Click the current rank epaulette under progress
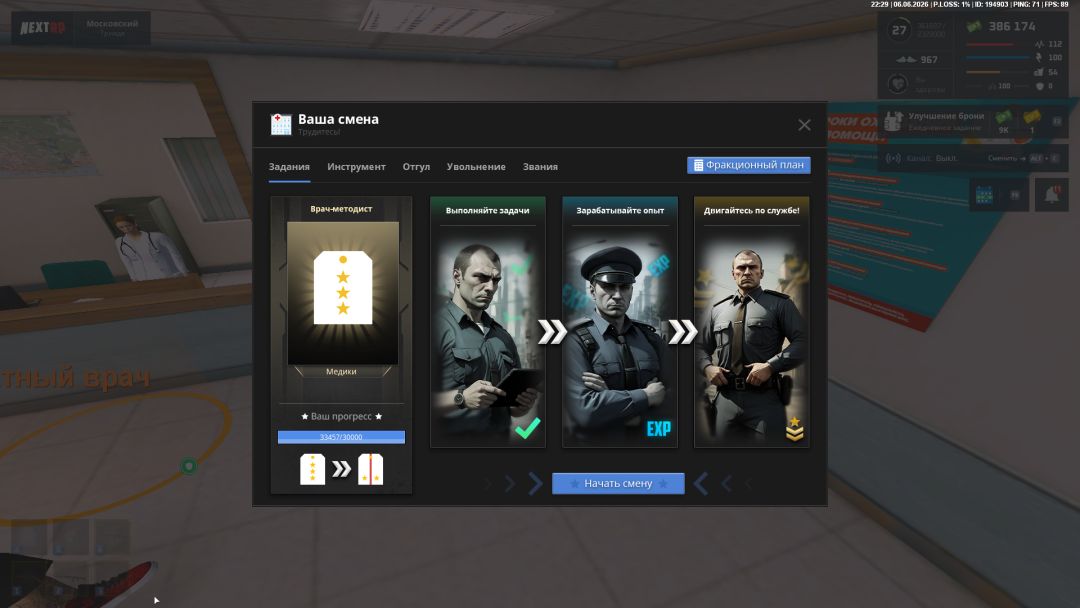The height and width of the screenshot is (608, 1080). coord(313,470)
